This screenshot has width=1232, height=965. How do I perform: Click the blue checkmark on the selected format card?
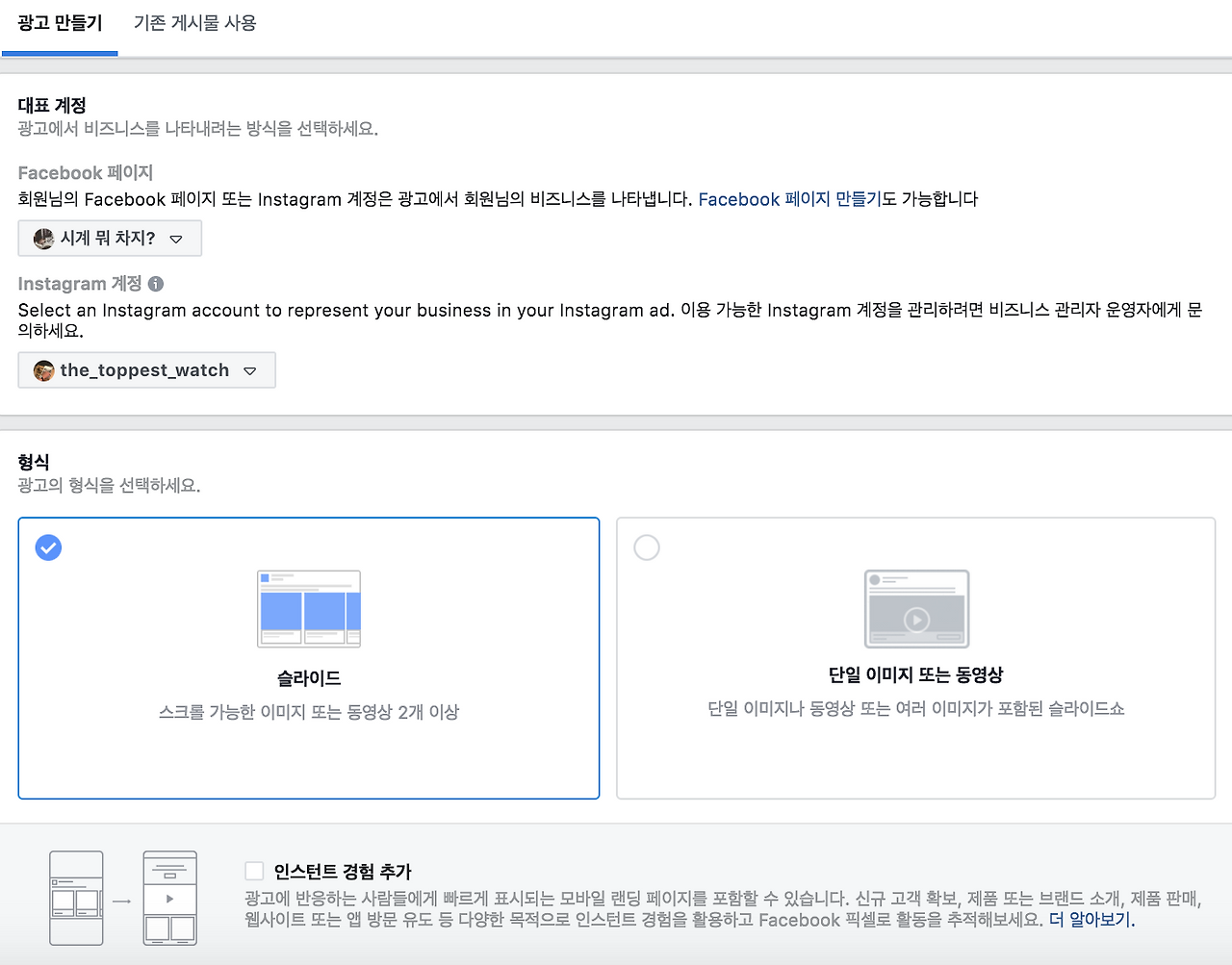click(48, 547)
